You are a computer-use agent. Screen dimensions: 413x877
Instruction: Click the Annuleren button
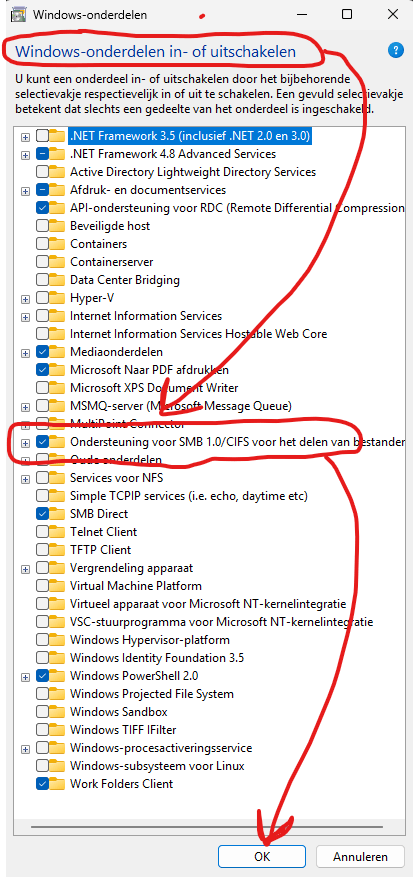click(360, 856)
